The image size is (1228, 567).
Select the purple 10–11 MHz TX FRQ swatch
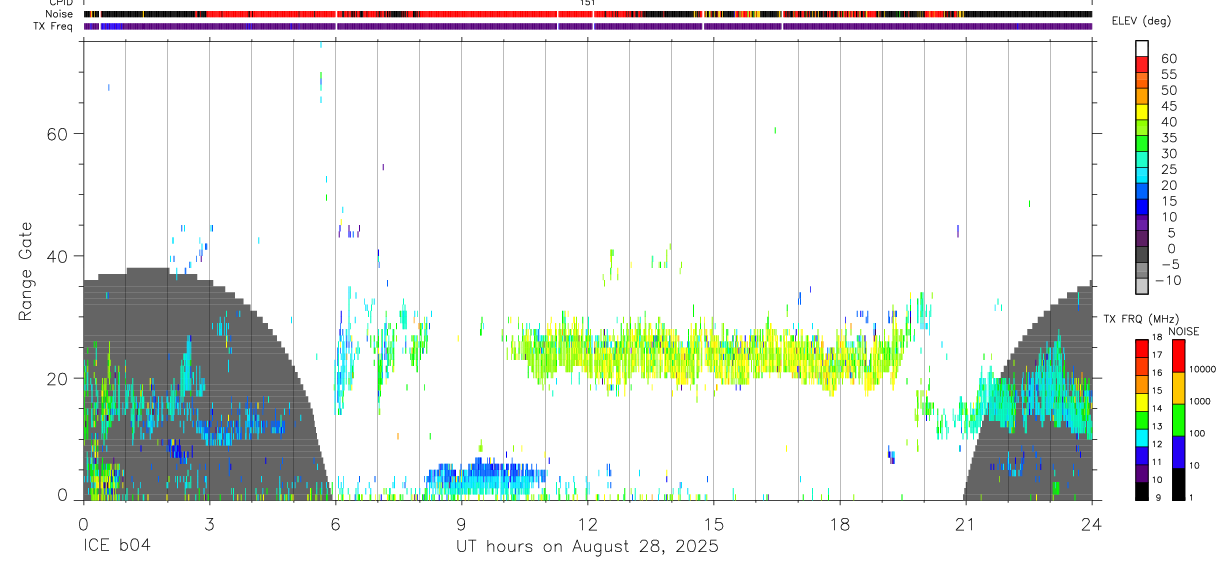(1142, 472)
